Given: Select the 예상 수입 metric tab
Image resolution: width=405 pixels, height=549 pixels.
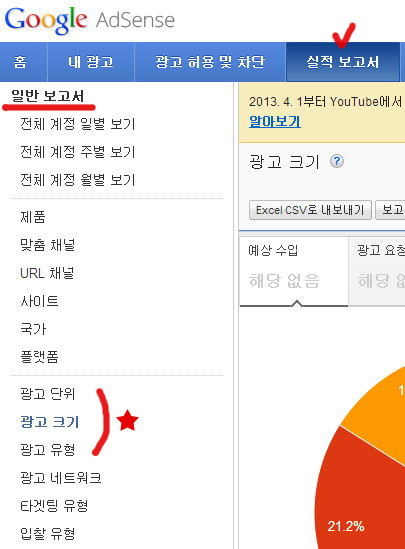Looking at the screenshot, I should point(294,271).
